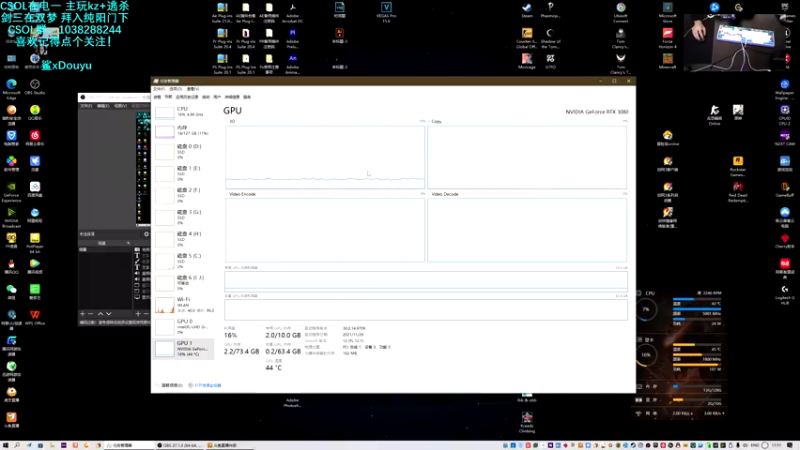The width and height of the screenshot is (800, 450).
Task: Collapse Task Manager with 简略信息
Action: click(169, 385)
